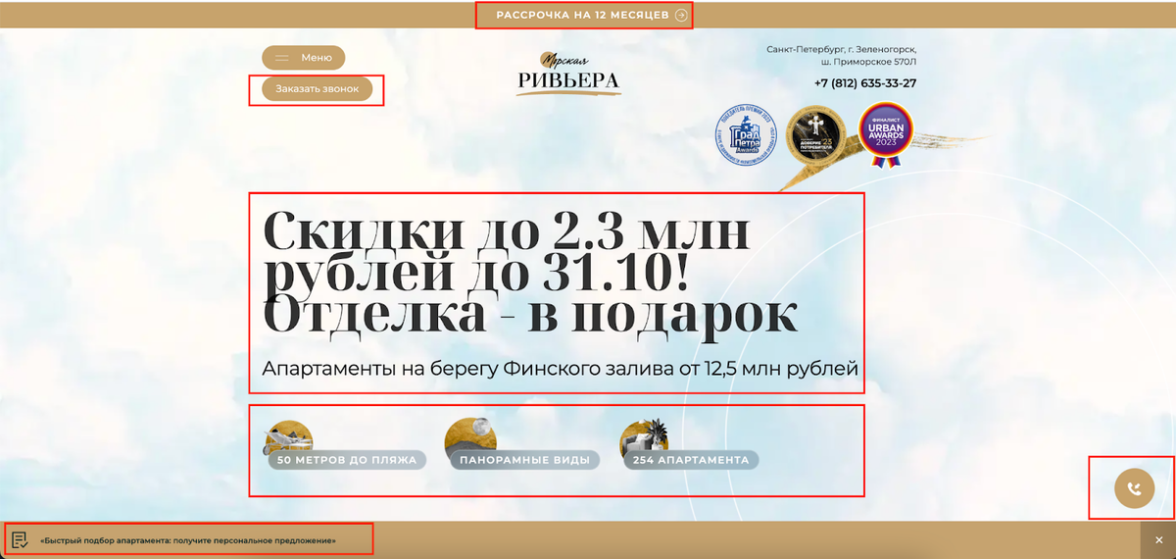The image size is (1176, 559).
Task: Click the floating phone callback icon
Action: [1134, 488]
